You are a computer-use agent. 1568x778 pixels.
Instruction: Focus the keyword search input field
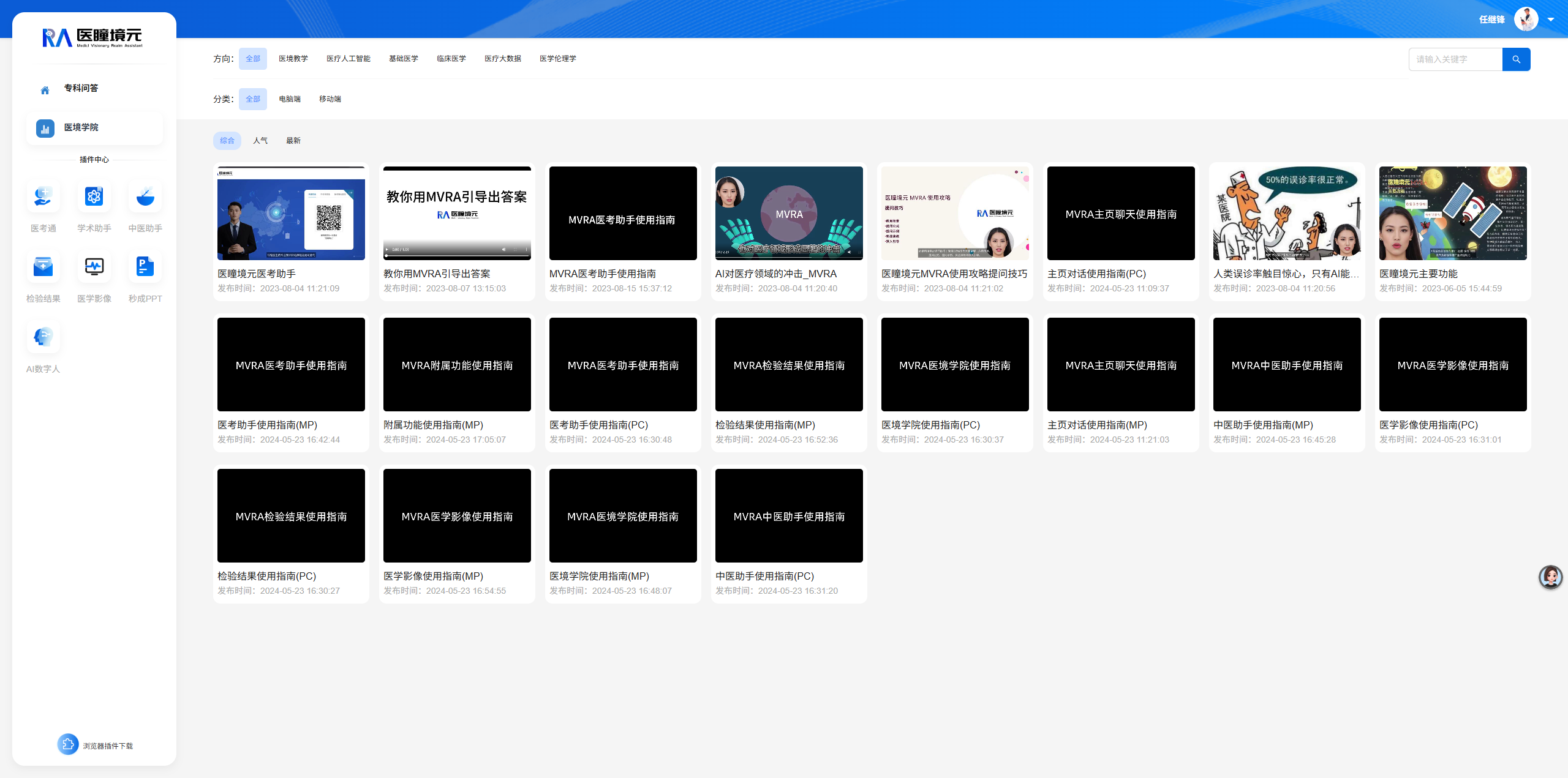[x=1456, y=59]
